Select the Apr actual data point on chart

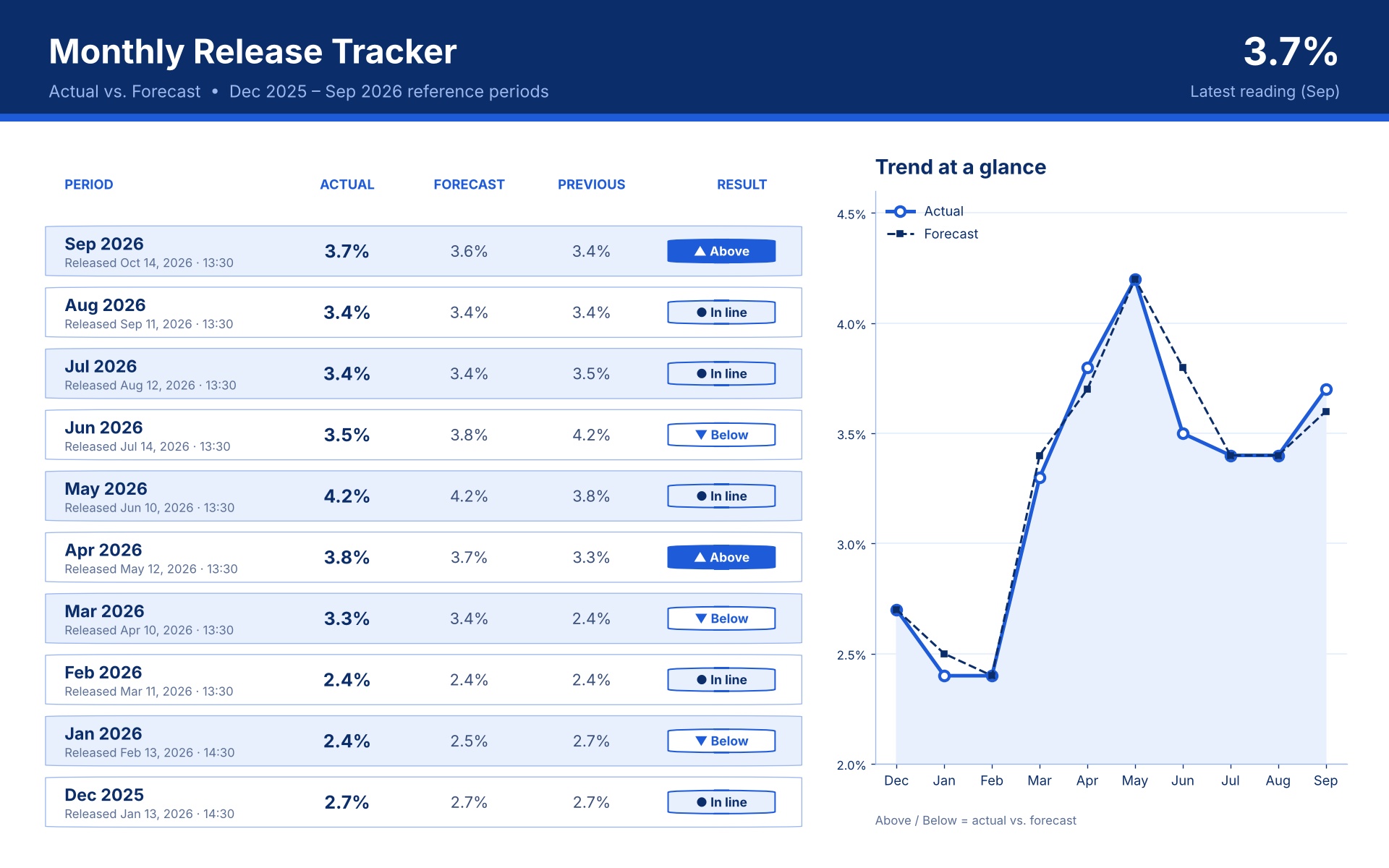point(1087,367)
